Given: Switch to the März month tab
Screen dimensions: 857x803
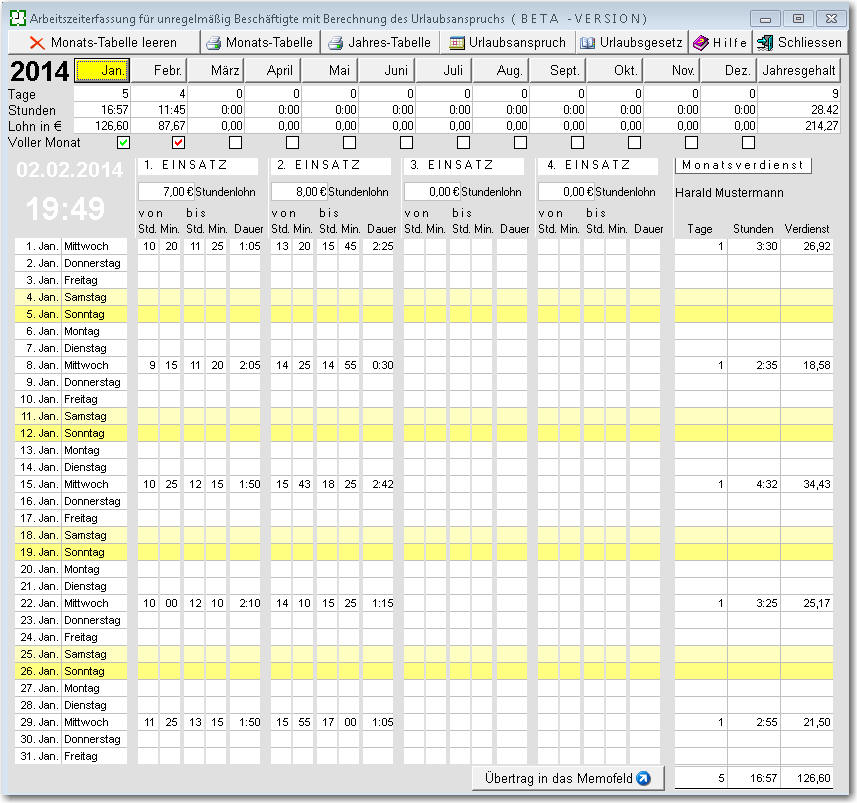Looking at the screenshot, I should (x=216, y=70).
